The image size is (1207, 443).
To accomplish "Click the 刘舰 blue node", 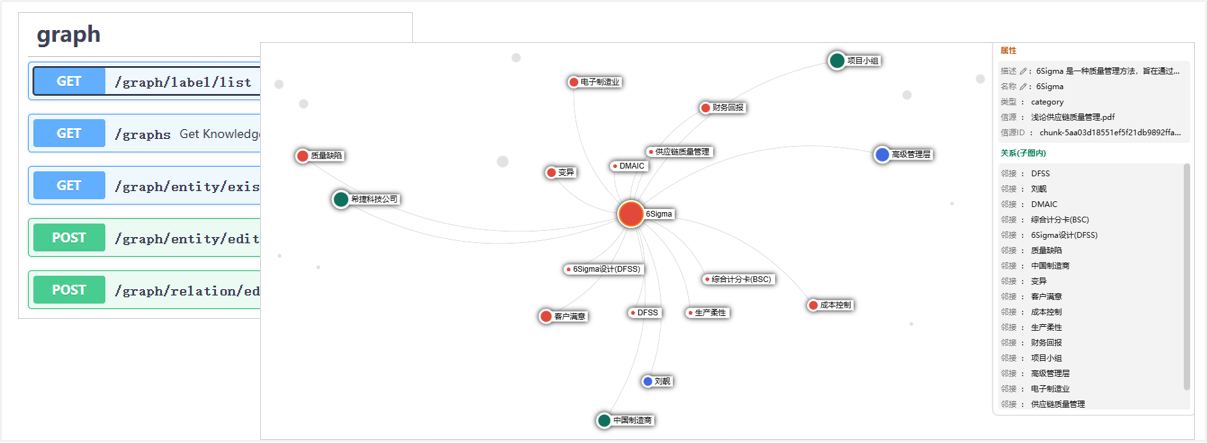I will (x=648, y=382).
